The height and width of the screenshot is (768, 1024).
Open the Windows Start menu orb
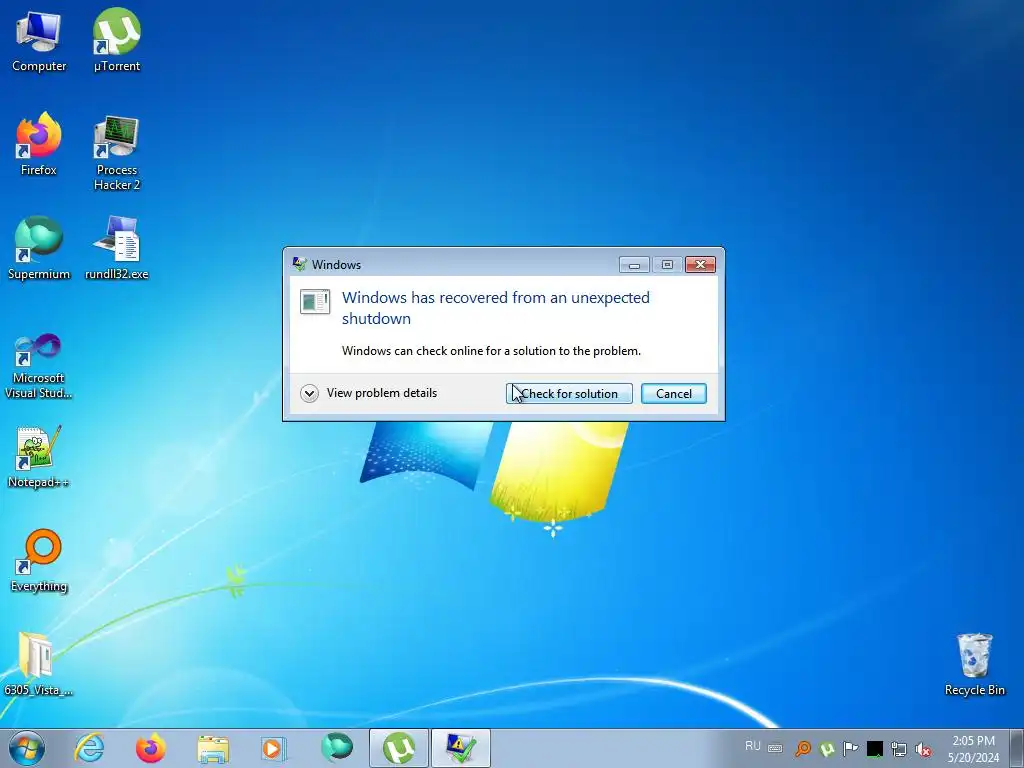pos(27,748)
